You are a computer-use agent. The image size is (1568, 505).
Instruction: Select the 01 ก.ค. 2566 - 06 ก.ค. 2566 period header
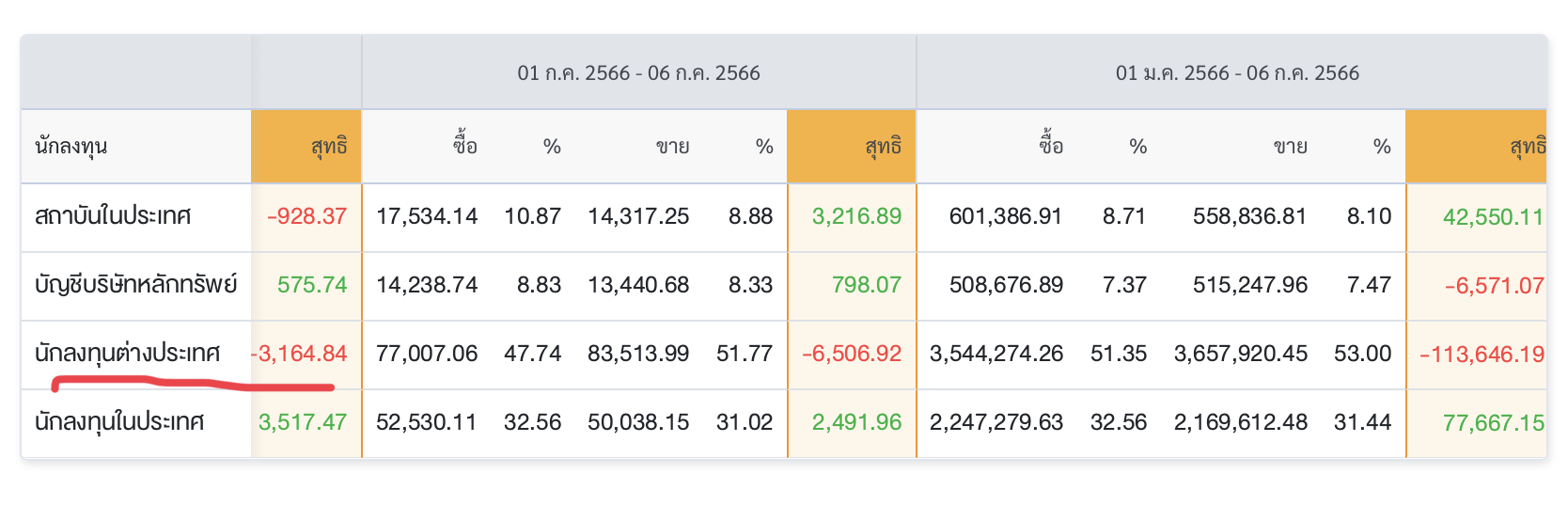tap(638, 73)
